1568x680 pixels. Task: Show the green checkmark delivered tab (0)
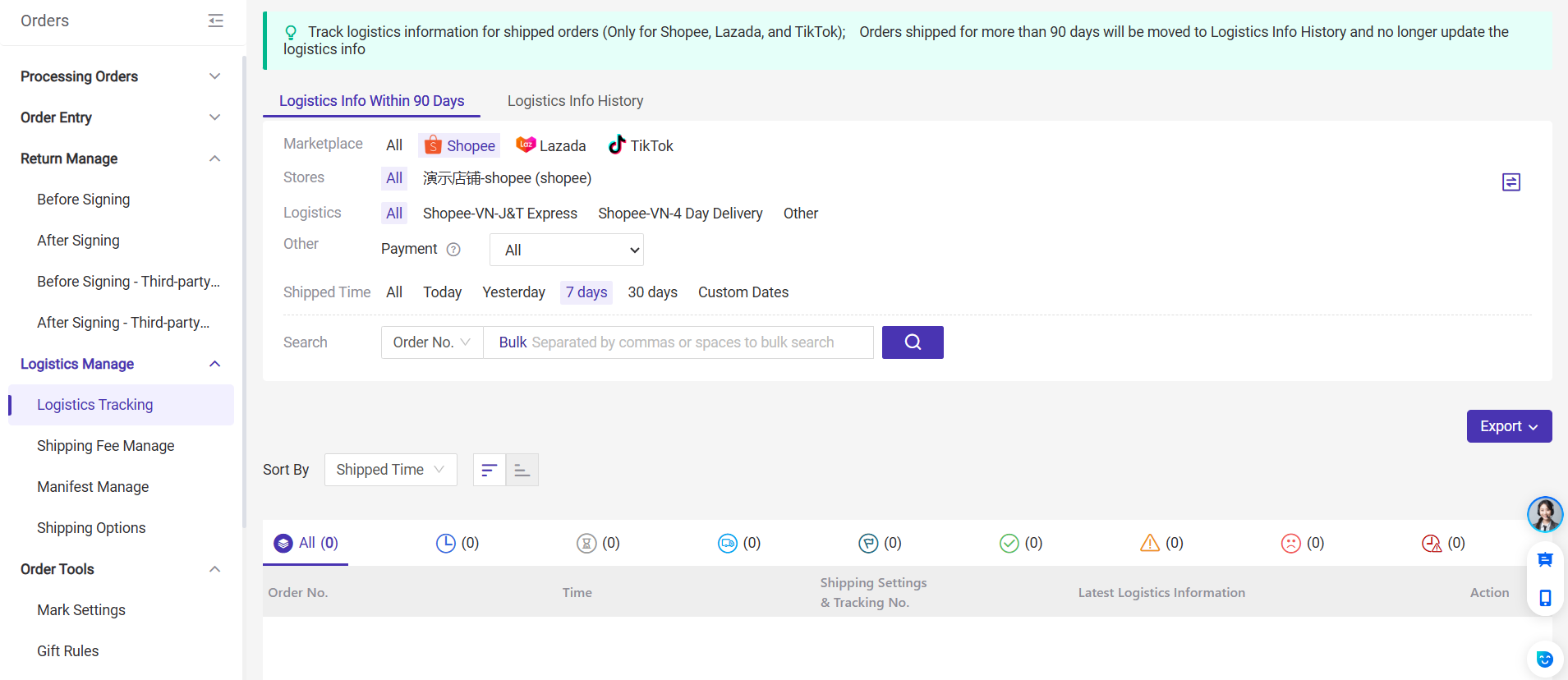coord(1021,543)
